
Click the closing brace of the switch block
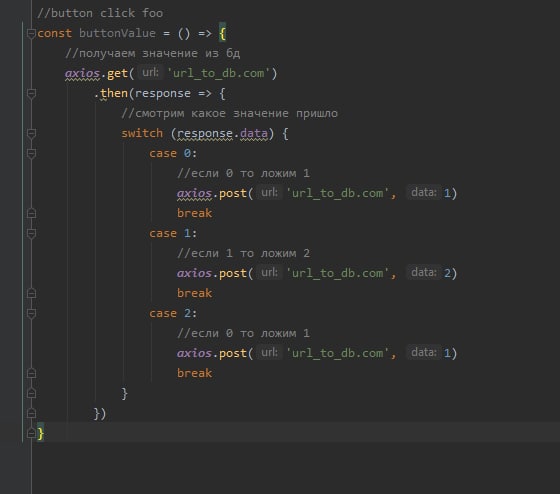pyautogui.click(x=124, y=393)
